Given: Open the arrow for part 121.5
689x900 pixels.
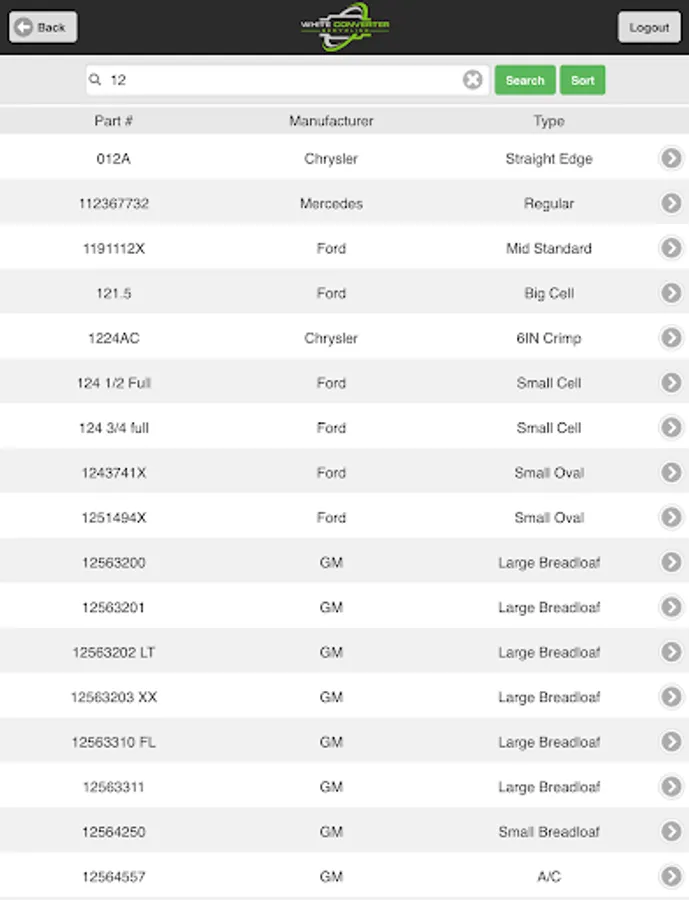Looking at the screenshot, I should click(671, 293).
